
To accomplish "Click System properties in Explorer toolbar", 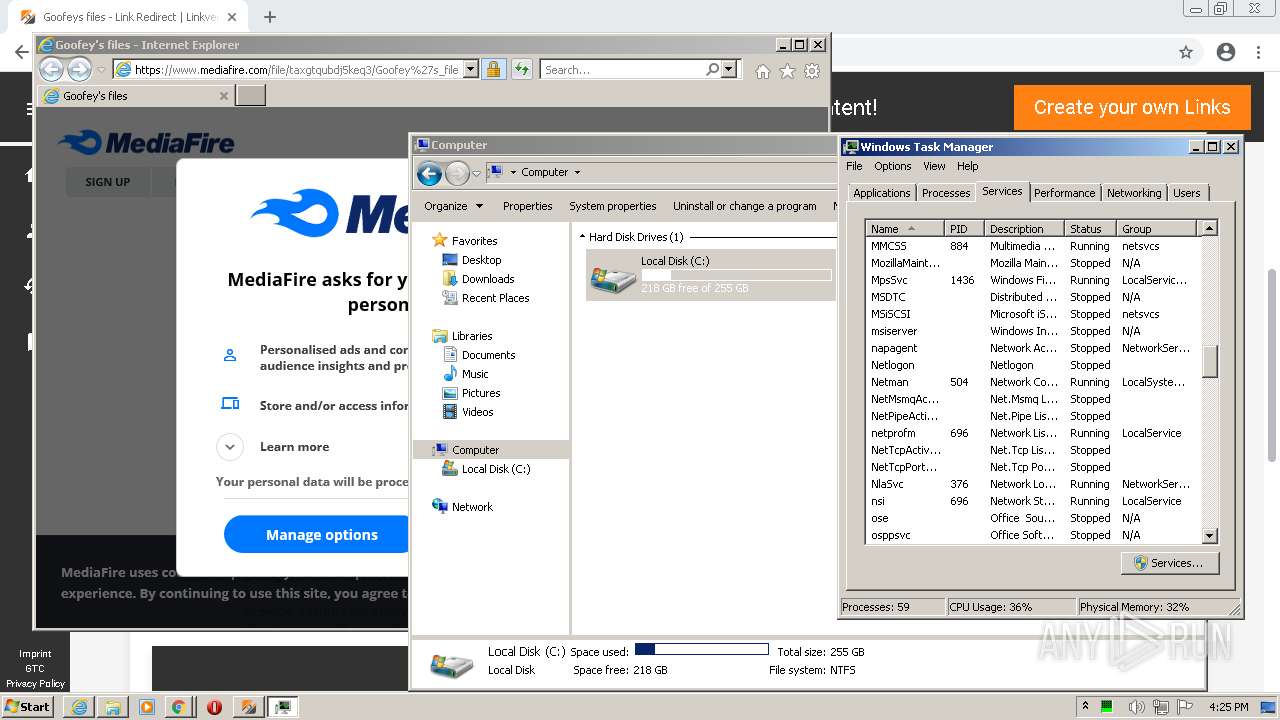I will point(612,206).
